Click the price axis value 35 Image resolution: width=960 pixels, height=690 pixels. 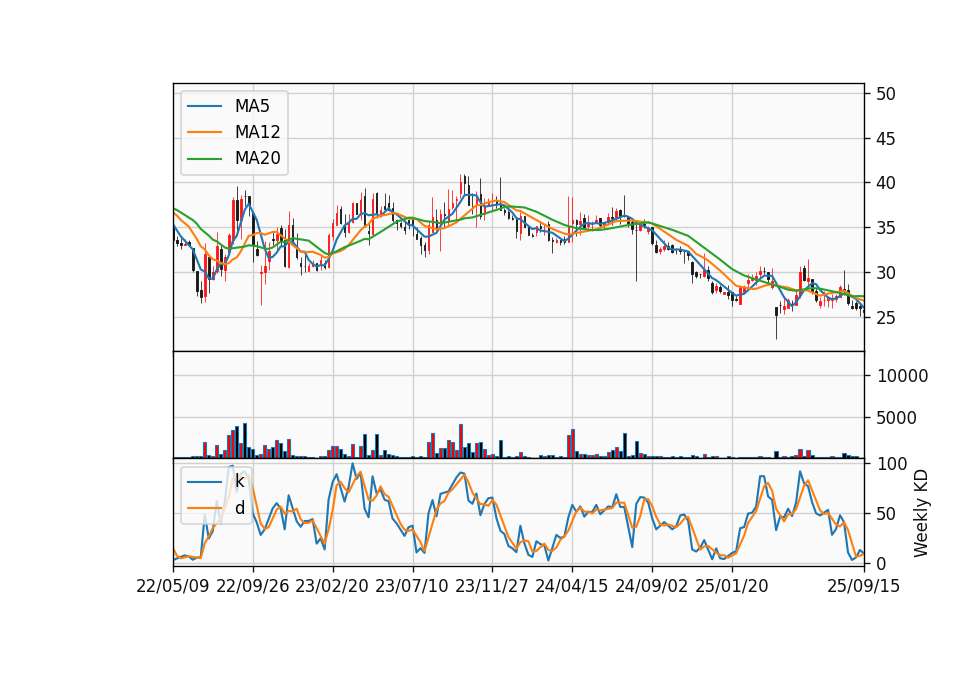pyautogui.click(x=886, y=228)
